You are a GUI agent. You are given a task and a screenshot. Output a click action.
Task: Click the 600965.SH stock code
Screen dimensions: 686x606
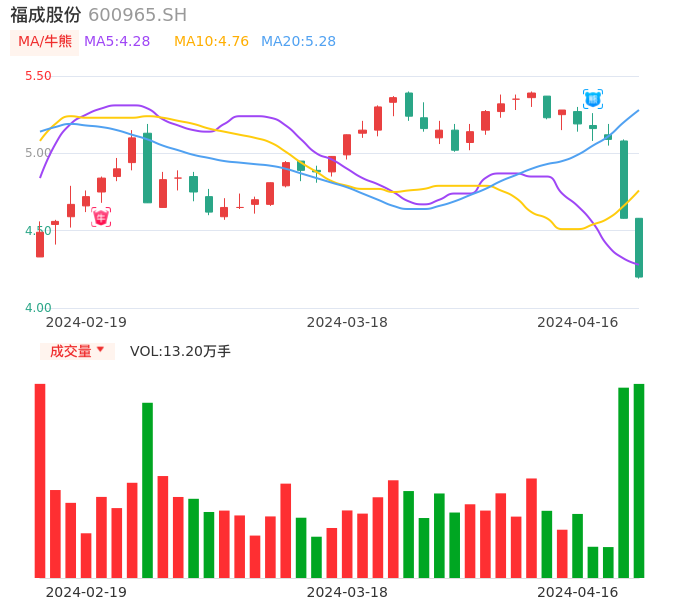click(137, 15)
